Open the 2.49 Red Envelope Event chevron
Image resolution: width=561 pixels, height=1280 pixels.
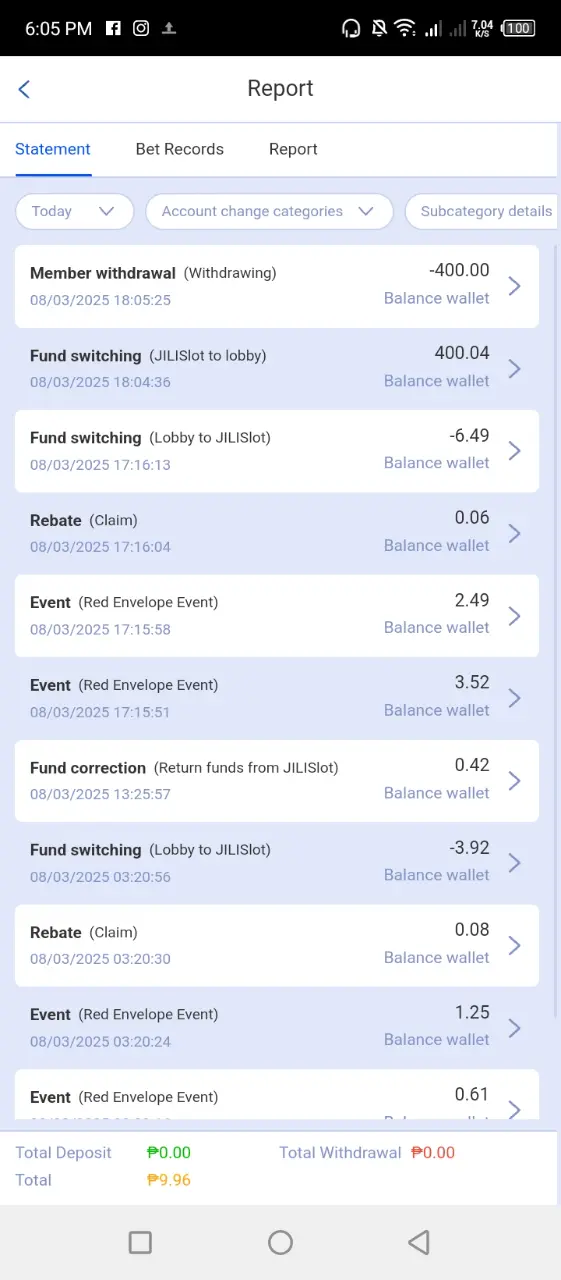pyautogui.click(x=514, y=616)
